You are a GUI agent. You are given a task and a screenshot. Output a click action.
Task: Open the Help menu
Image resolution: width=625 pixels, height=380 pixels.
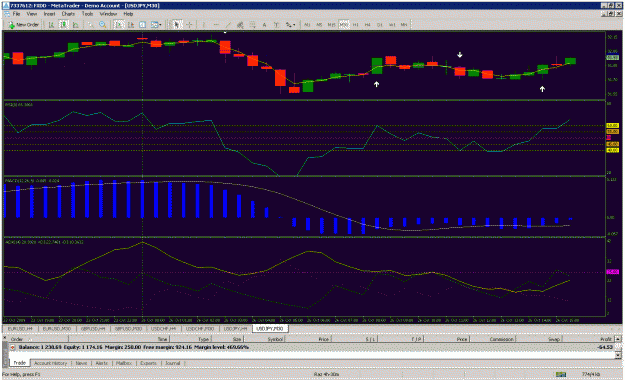(128, 14)
